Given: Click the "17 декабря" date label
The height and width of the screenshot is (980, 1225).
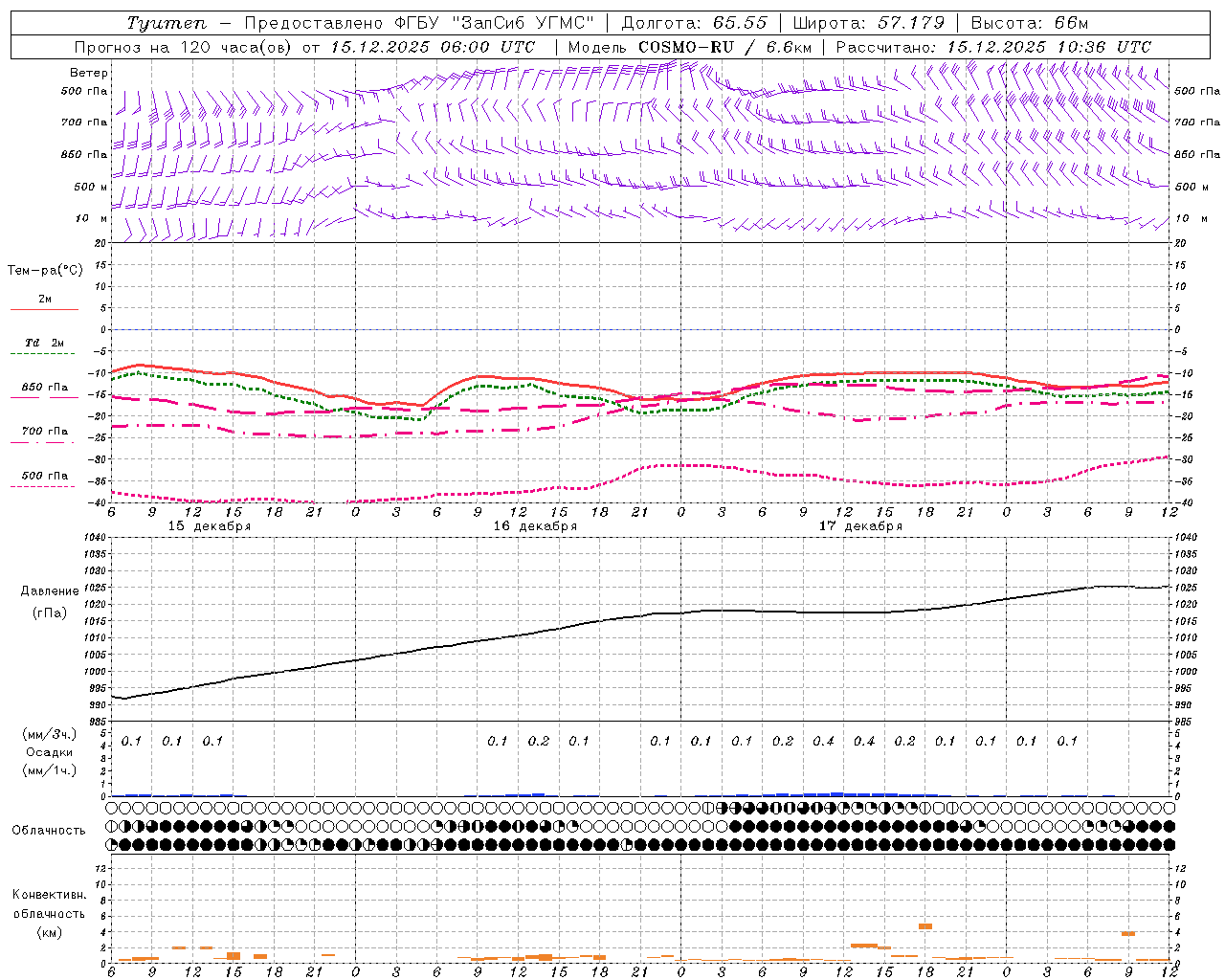Looking at the screenshot, I should point(860,526).
